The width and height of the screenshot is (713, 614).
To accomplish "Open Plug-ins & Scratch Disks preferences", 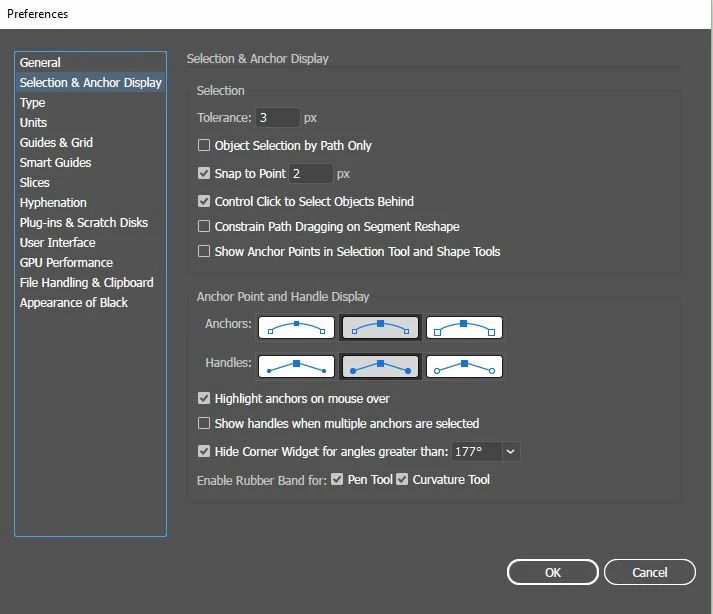I will pos(90,222).
